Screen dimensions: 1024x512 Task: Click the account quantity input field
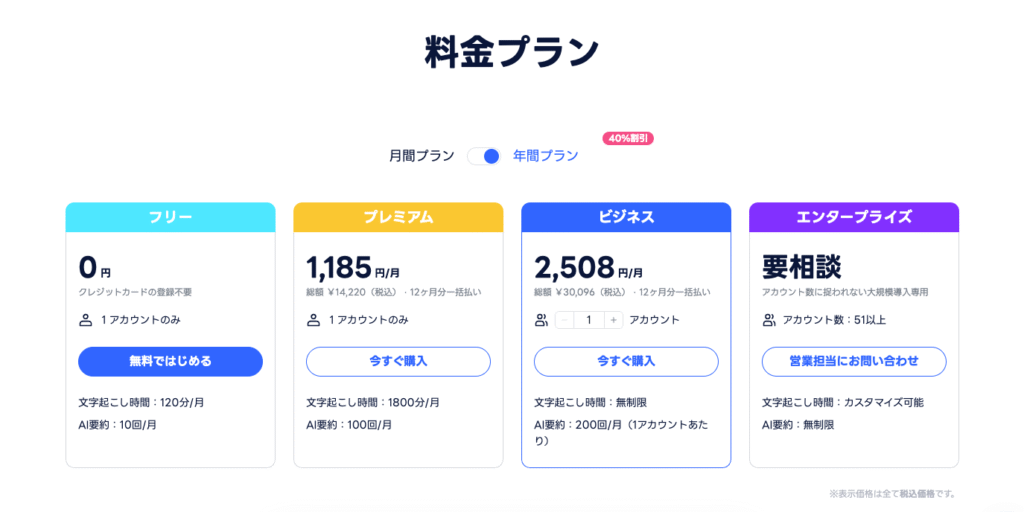589,320
